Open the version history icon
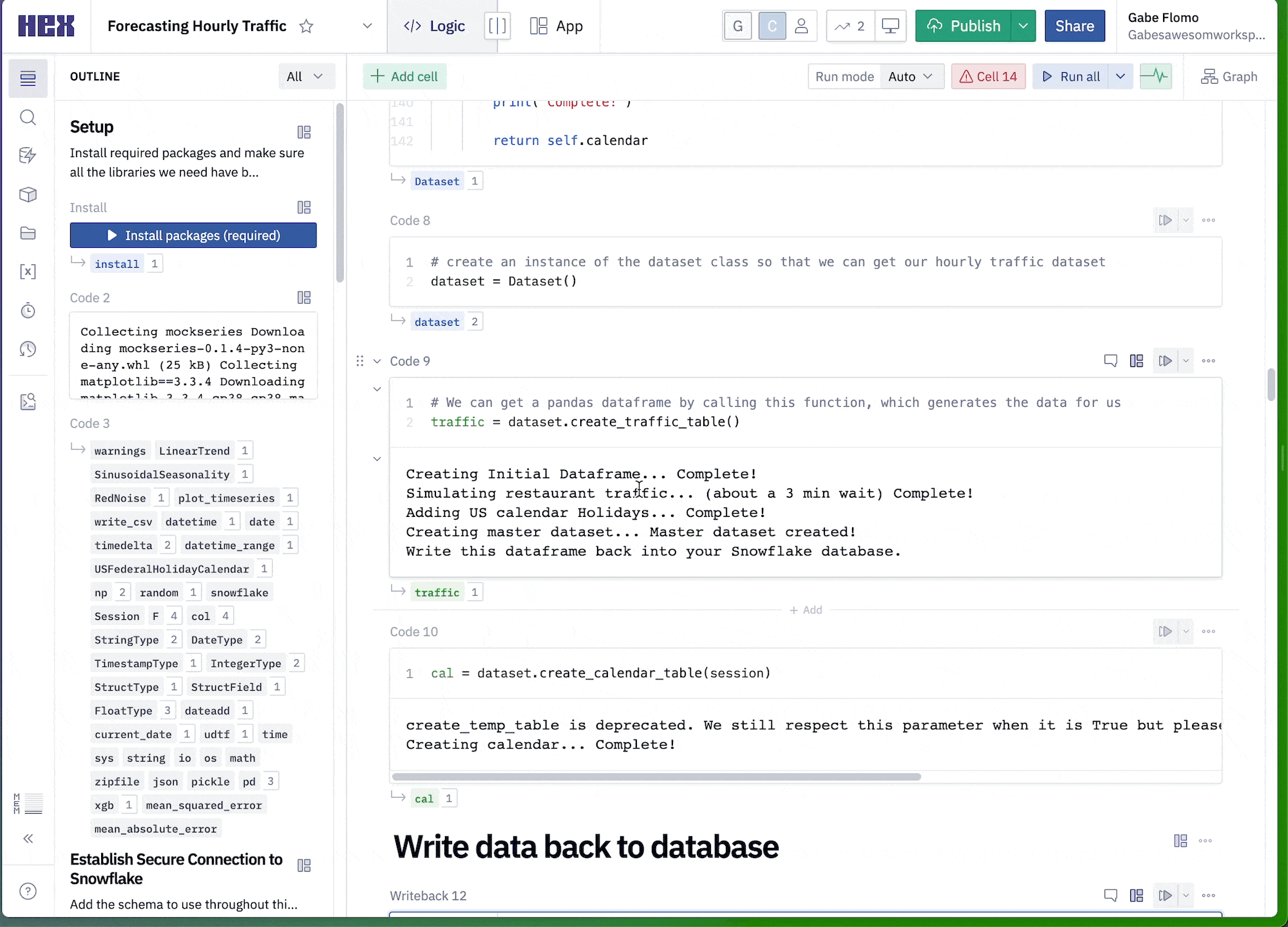Image resolution: width=1288 pixels, height=927 pixels. [x=28, y=350]
